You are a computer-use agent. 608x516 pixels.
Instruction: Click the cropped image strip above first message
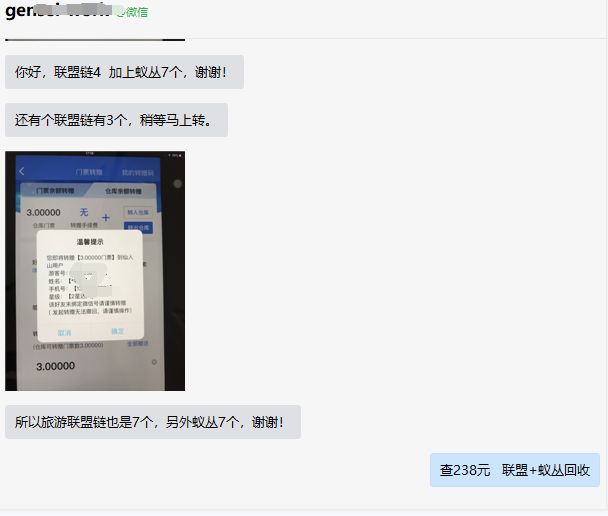(x=95, y=40)
